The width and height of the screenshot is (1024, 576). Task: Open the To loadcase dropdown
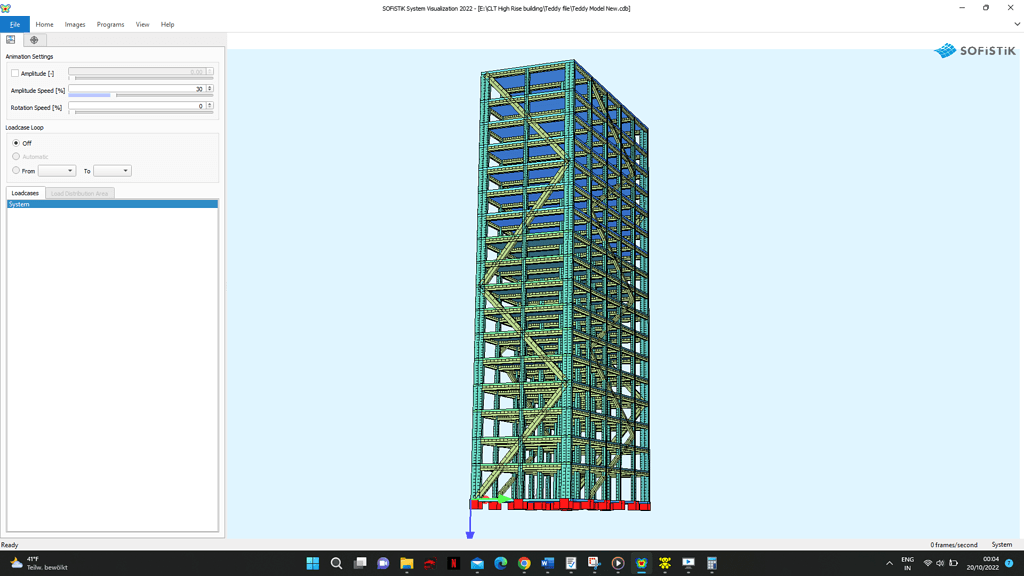(x=112, y=171)
